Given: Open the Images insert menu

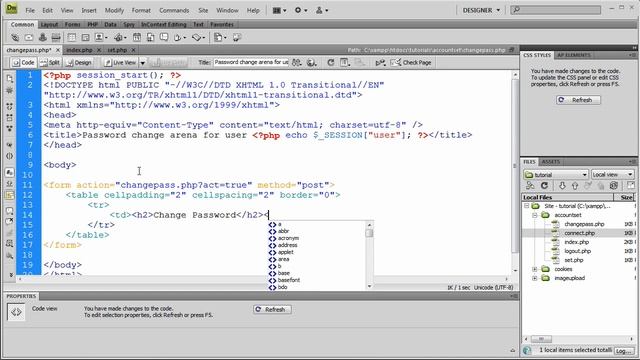Looking at the screenshot, I should [101, 38].
